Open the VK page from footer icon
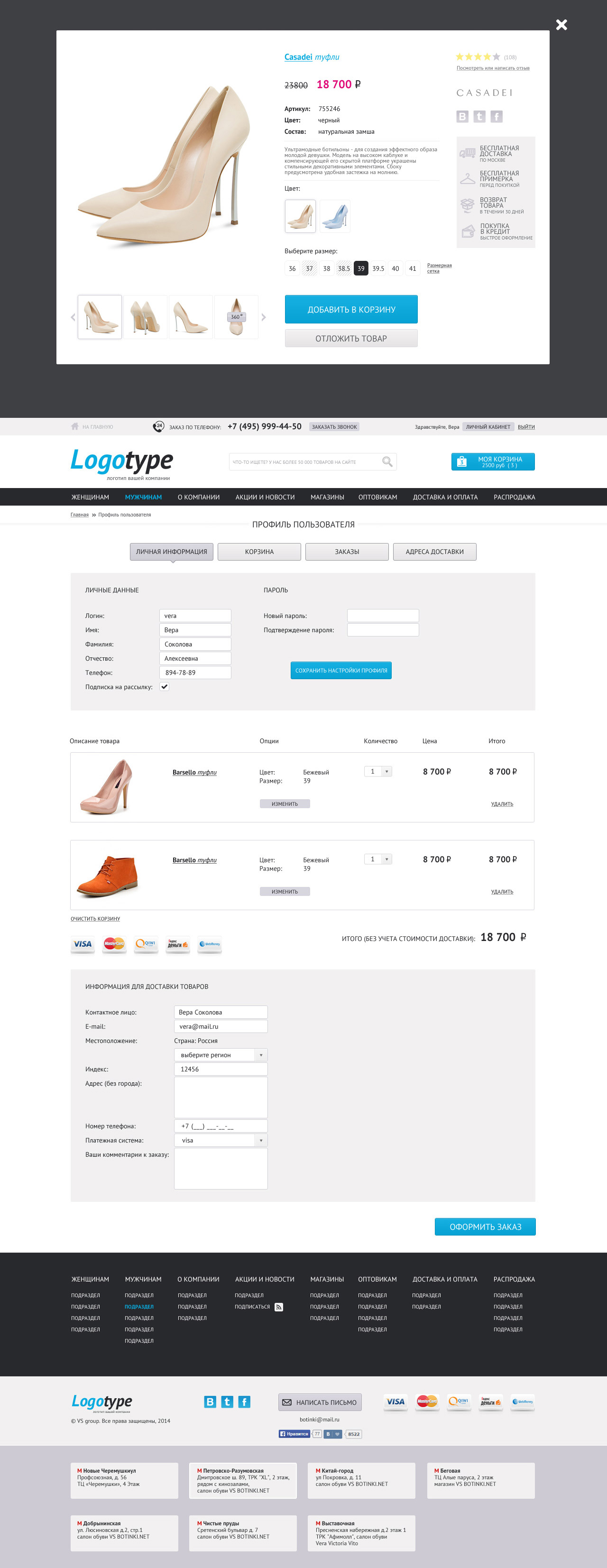Image resolution: width=607 pixels, height=1568 pixels. (210, 1402)
